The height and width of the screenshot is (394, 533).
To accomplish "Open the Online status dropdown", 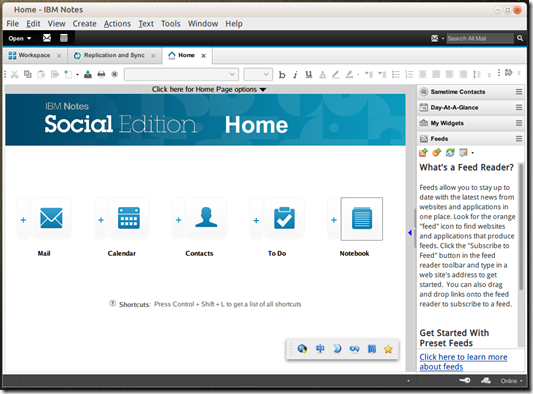I will point(511,381).
